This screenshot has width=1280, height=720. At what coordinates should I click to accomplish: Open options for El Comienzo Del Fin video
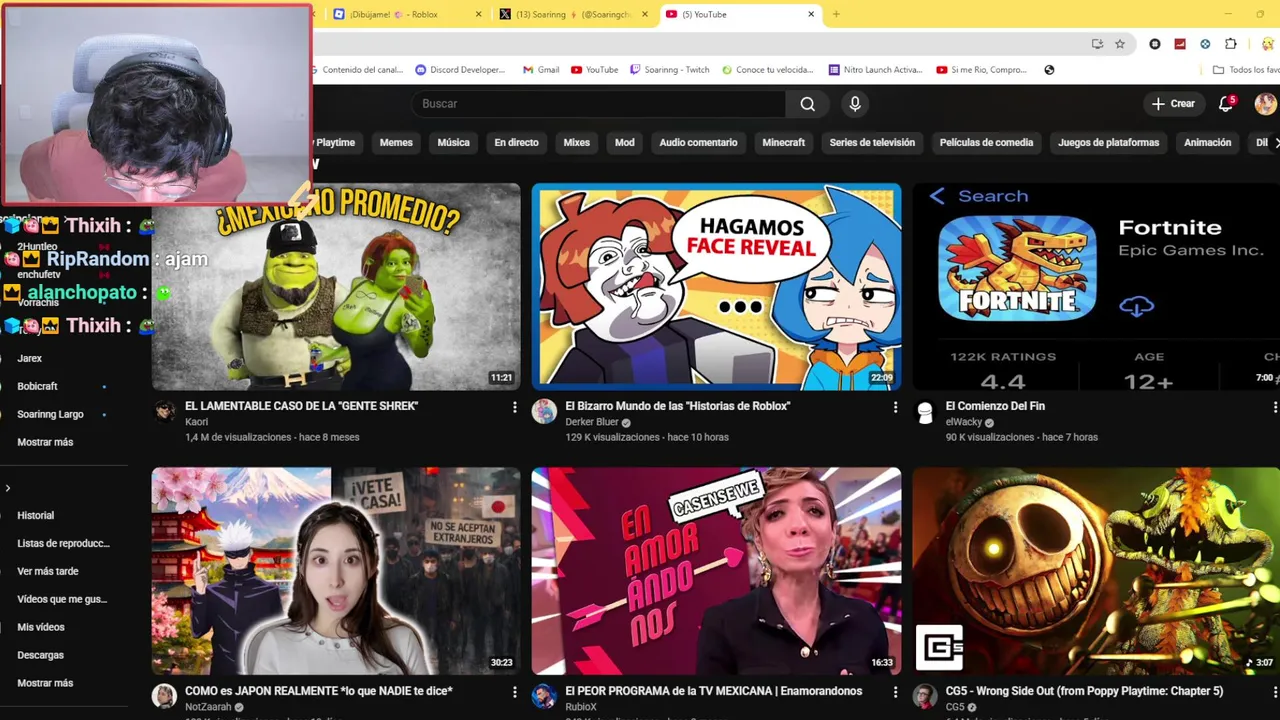pyautogui.click(x=1275, y=407)
